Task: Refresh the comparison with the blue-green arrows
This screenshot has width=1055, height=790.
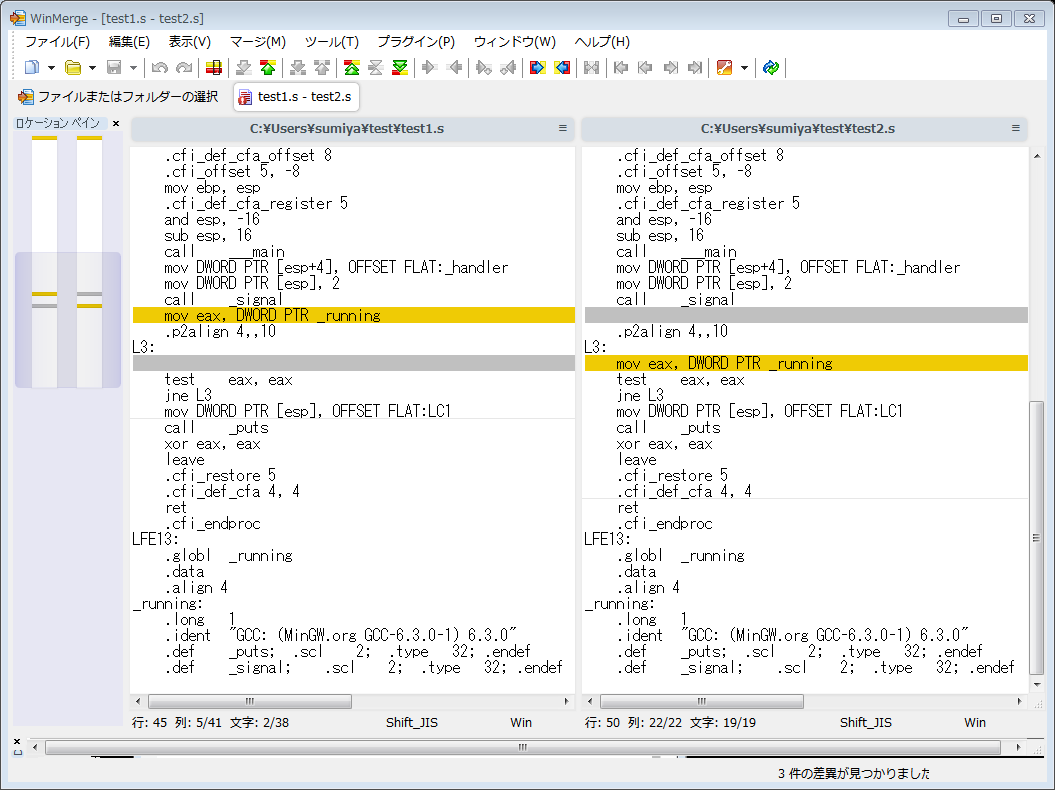Action: [x=771, y=67]
